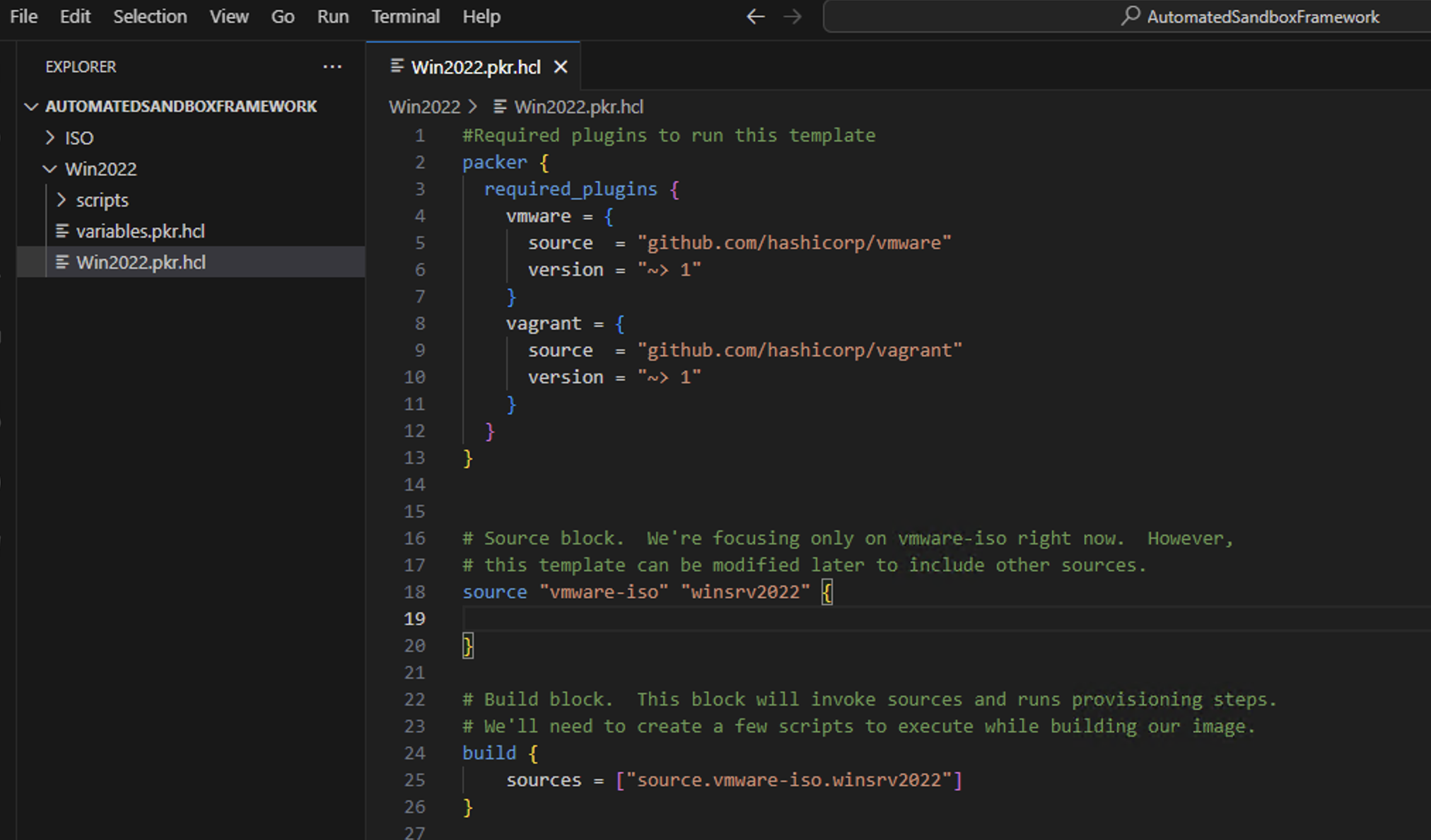Image resolution: width=1431 pixels, height=840 pixels.
Task: Click the '#Required plugins' comment on line 1
Action: (x=669, y=135)
